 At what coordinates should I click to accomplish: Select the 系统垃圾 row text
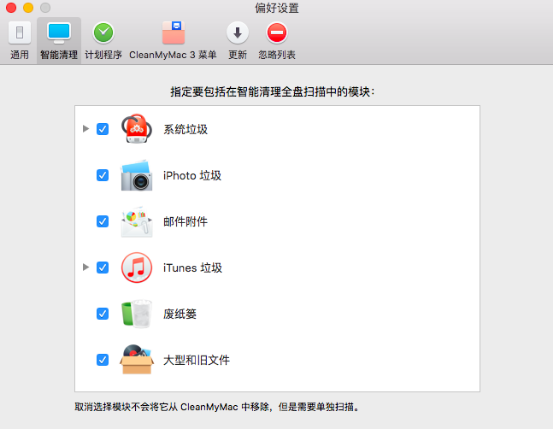[x=185, y=129]
